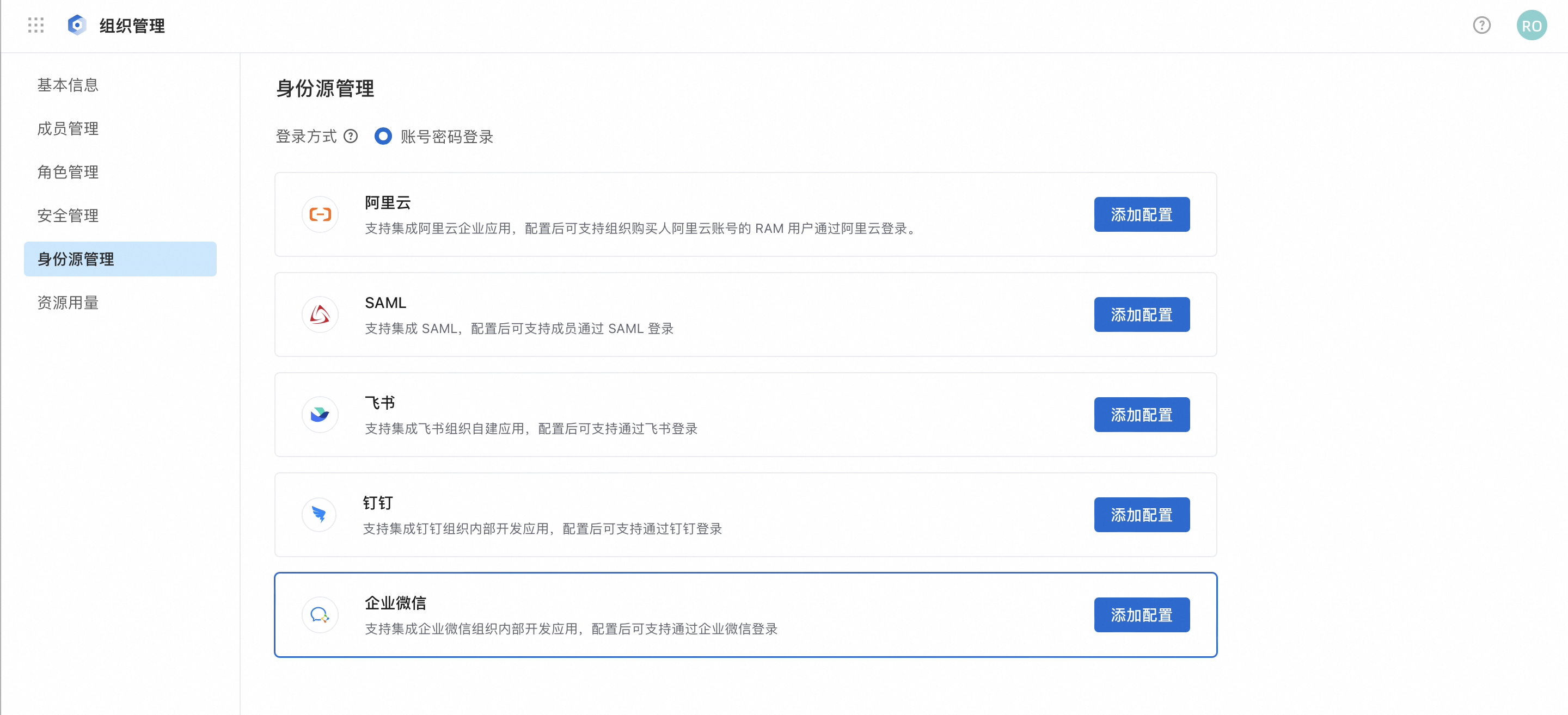Click the WeCom (企业微信) icon
Viewport: 1568px width, 715px height.
320,614
